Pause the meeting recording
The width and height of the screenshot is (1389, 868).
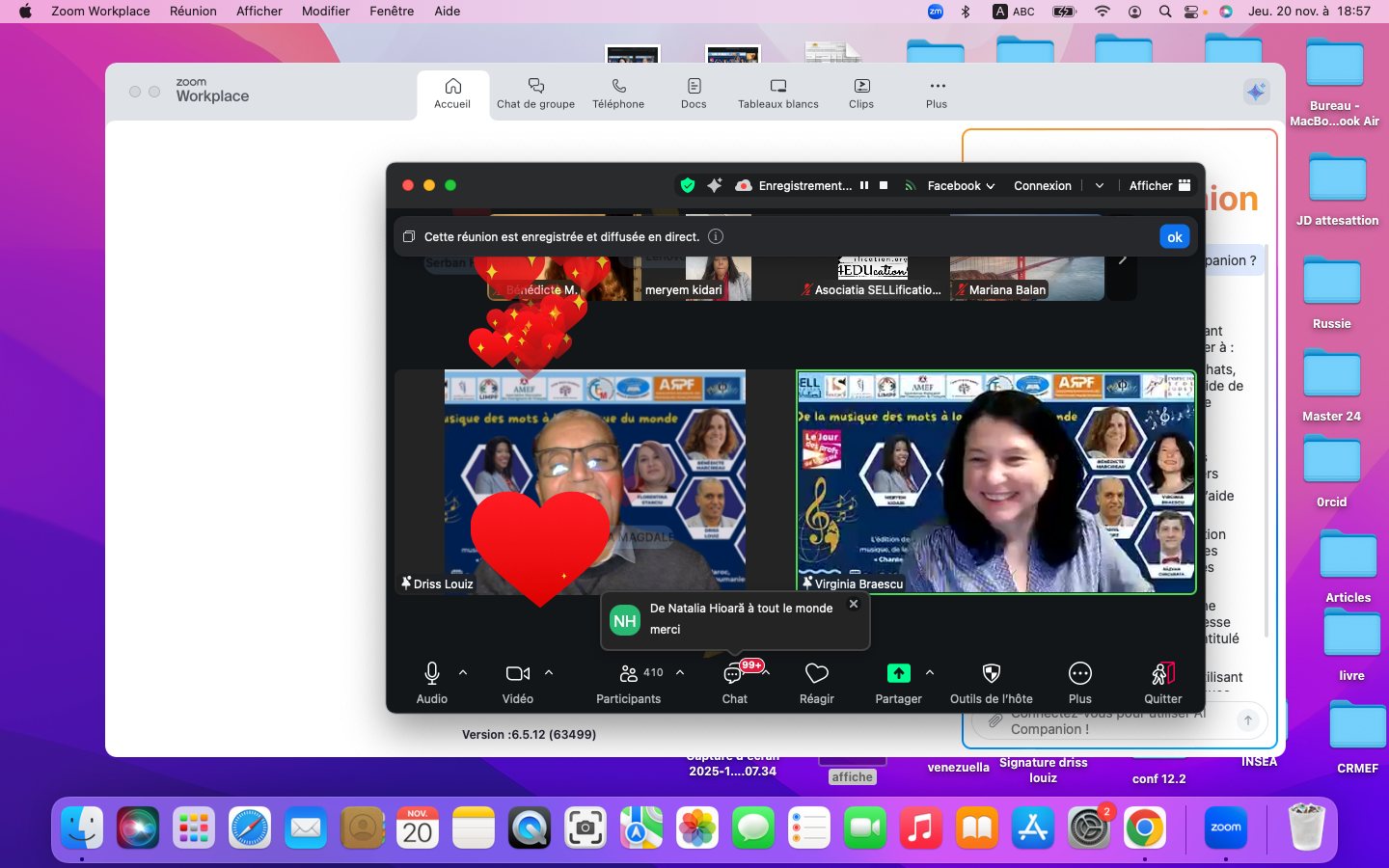(864, 186)
